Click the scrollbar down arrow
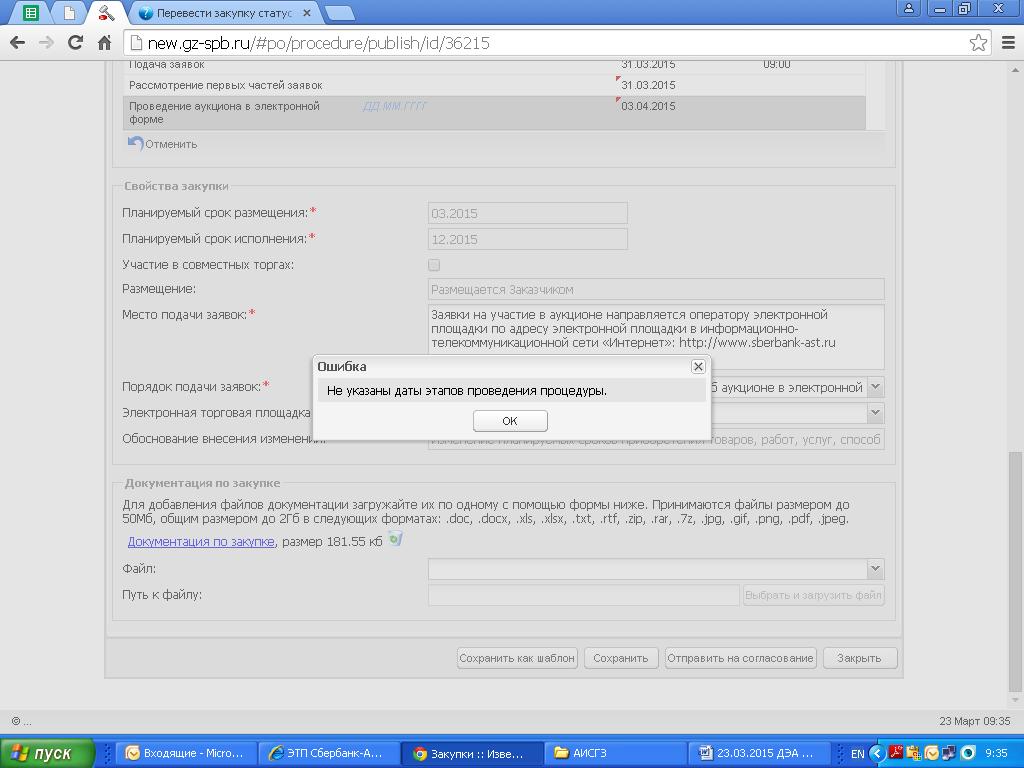 (1016, 701)
